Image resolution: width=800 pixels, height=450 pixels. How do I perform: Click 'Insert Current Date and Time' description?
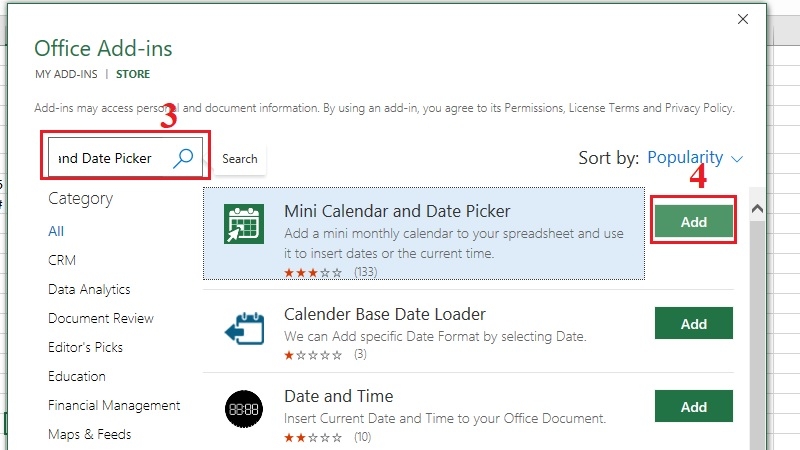tap(445, 419)
